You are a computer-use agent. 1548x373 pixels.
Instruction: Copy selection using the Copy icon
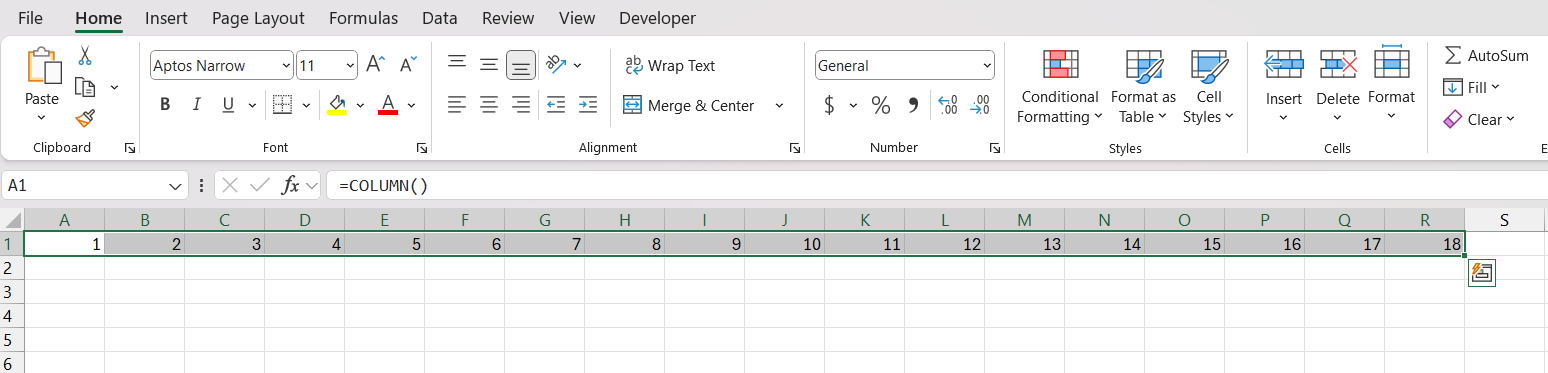[x=86, y=87]
